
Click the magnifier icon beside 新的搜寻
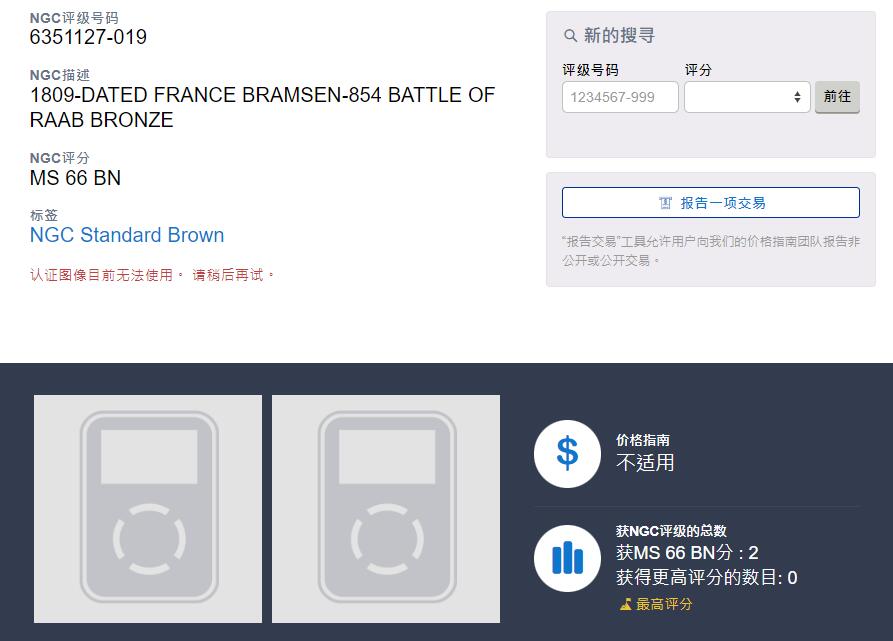tap(571, 36)
